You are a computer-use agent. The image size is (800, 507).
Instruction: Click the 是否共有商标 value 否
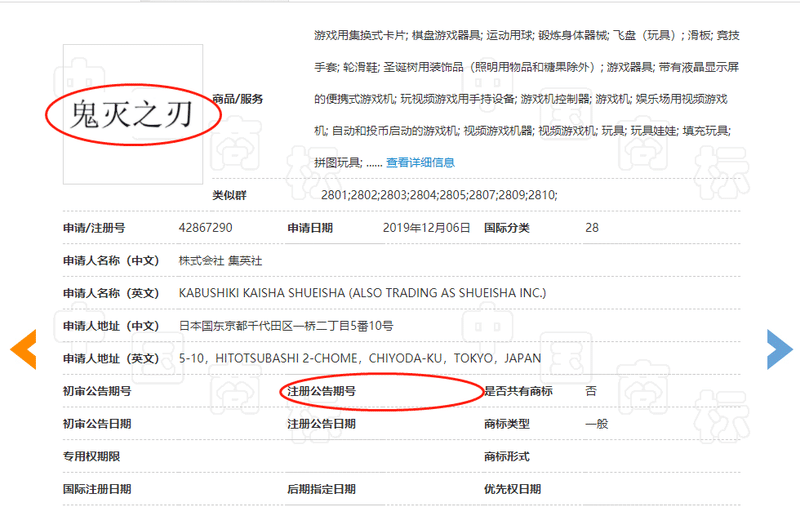pos(591,391)
